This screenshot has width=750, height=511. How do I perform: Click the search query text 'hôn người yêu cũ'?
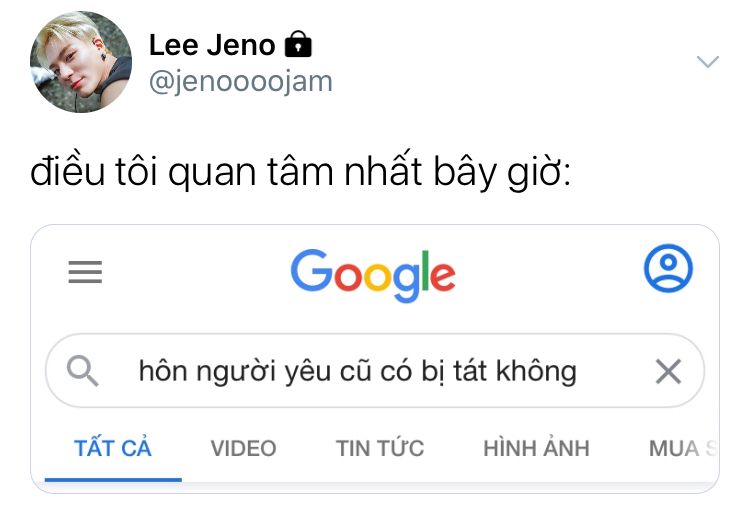pyautogui.click(x=255, y=372)
